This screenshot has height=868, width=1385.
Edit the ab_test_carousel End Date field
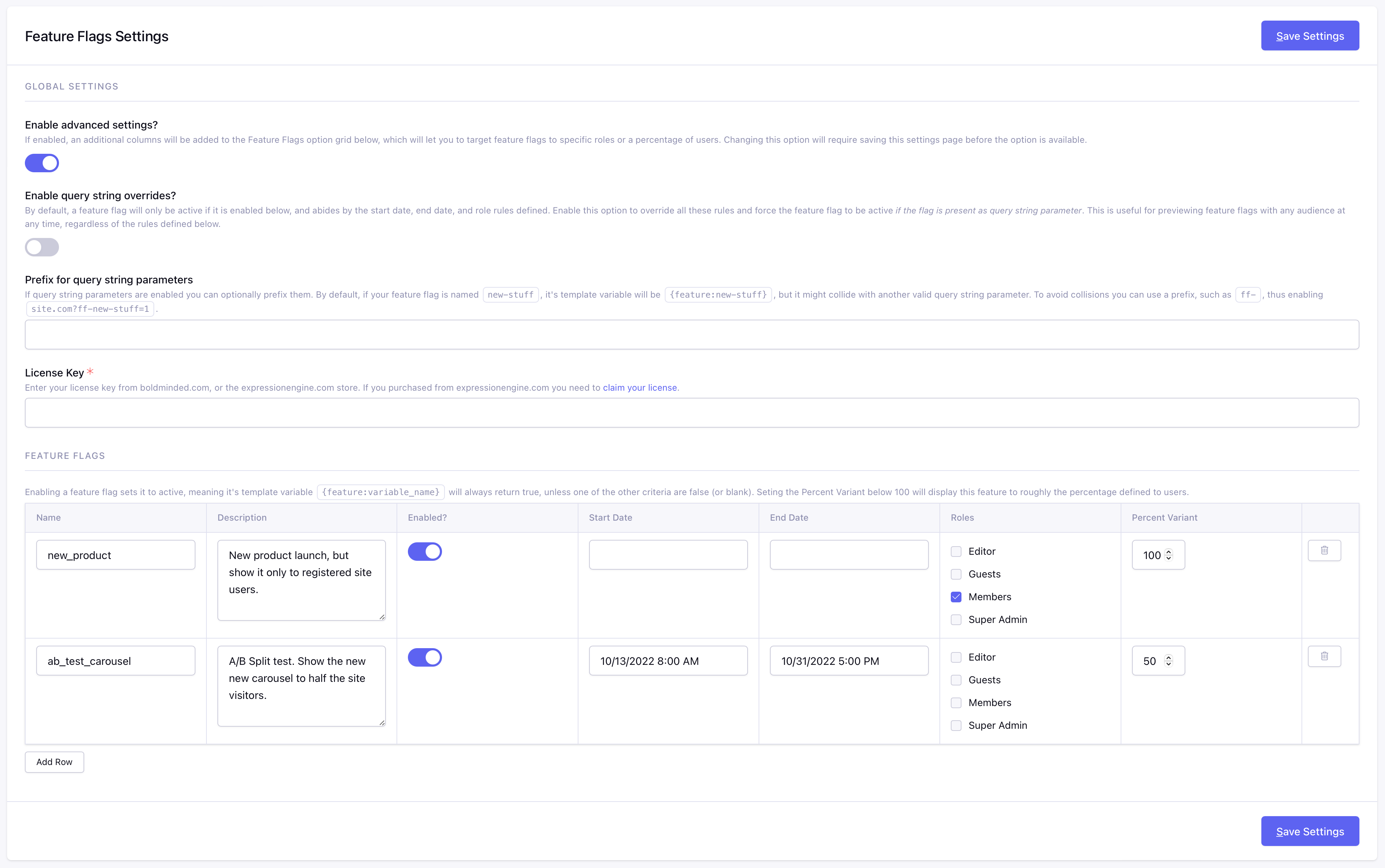pyautogui.click(x=848, y=661)
